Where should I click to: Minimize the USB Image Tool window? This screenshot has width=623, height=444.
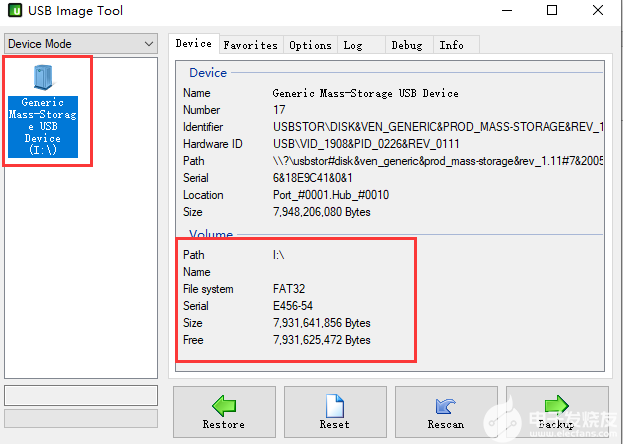point(506,11)
